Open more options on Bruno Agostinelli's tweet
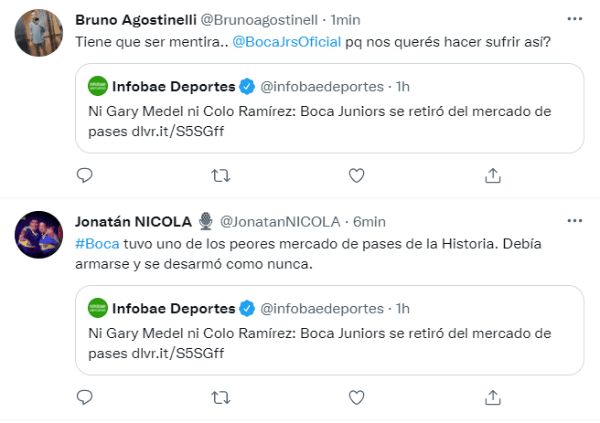 pos(574,19)
